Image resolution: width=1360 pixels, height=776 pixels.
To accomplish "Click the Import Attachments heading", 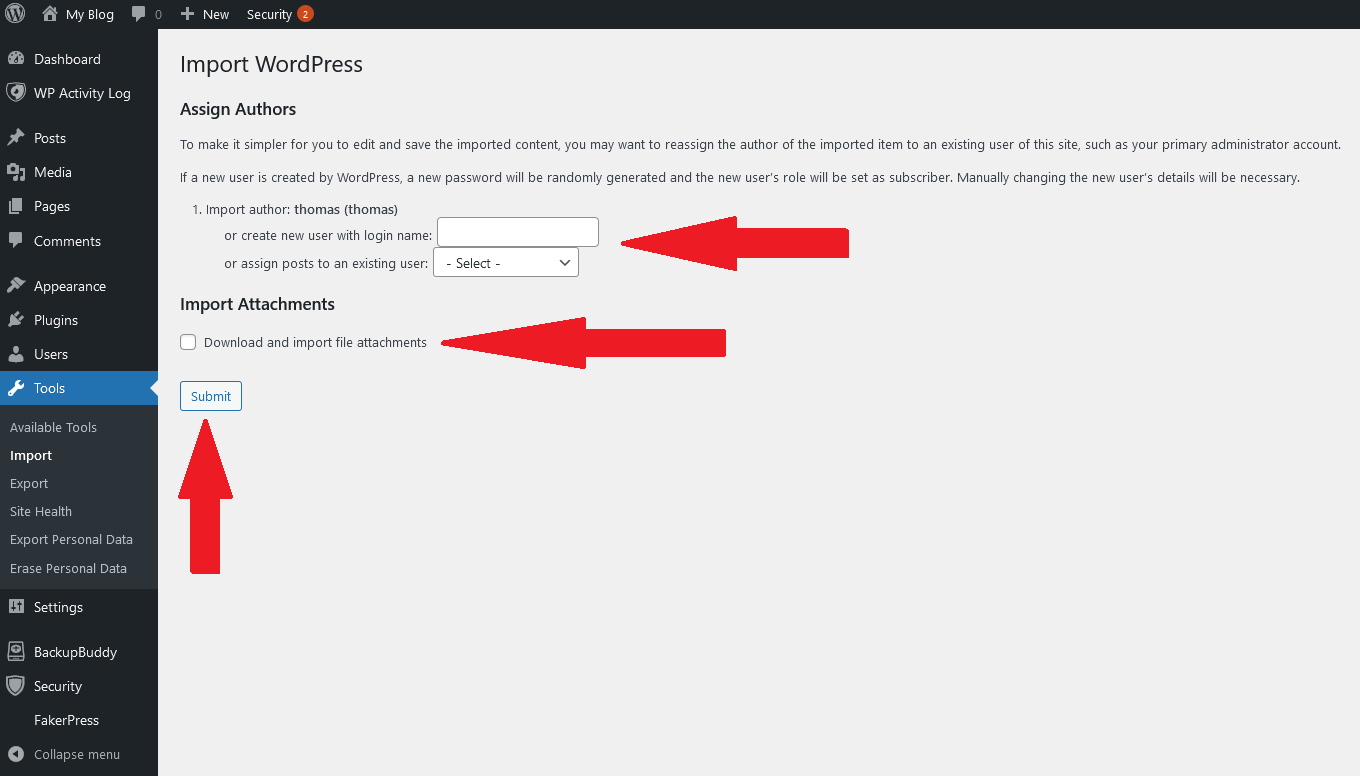I will pyautogui.click(x=257, y=303).
